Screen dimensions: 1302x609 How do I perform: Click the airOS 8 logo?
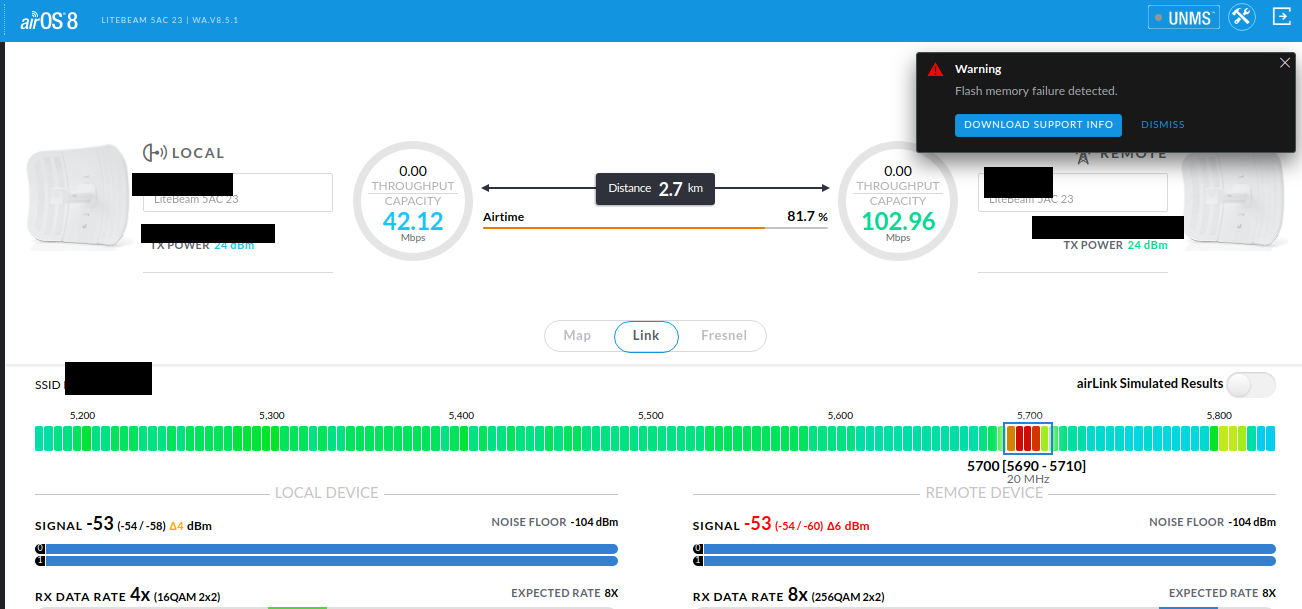(x=49, y=19)
